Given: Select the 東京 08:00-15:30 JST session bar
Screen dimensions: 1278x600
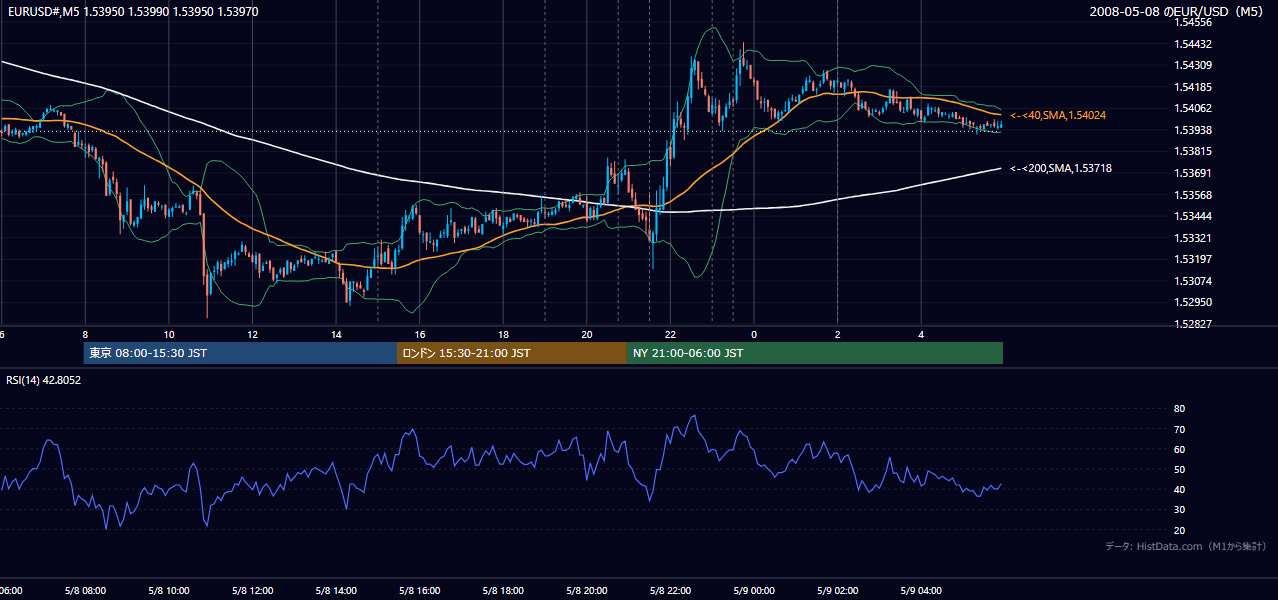Looking at the screenshot, I should 241,353.
